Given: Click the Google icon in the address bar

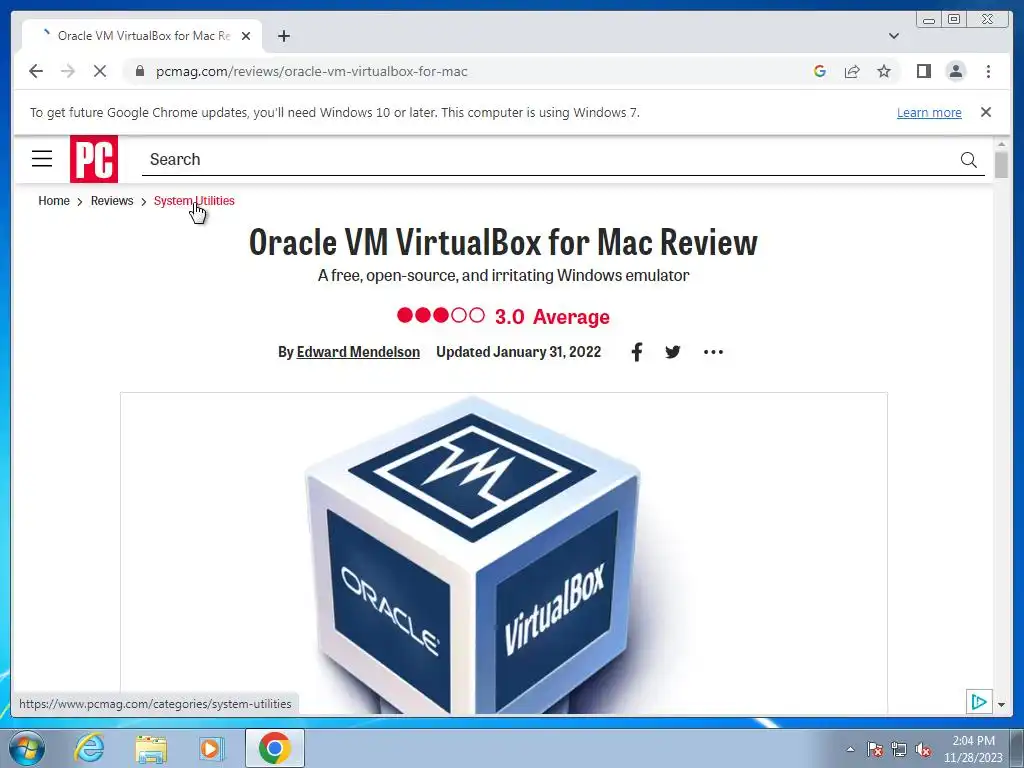Looking at the screenshot, I should pyautogui.click(x=820, y=71).
